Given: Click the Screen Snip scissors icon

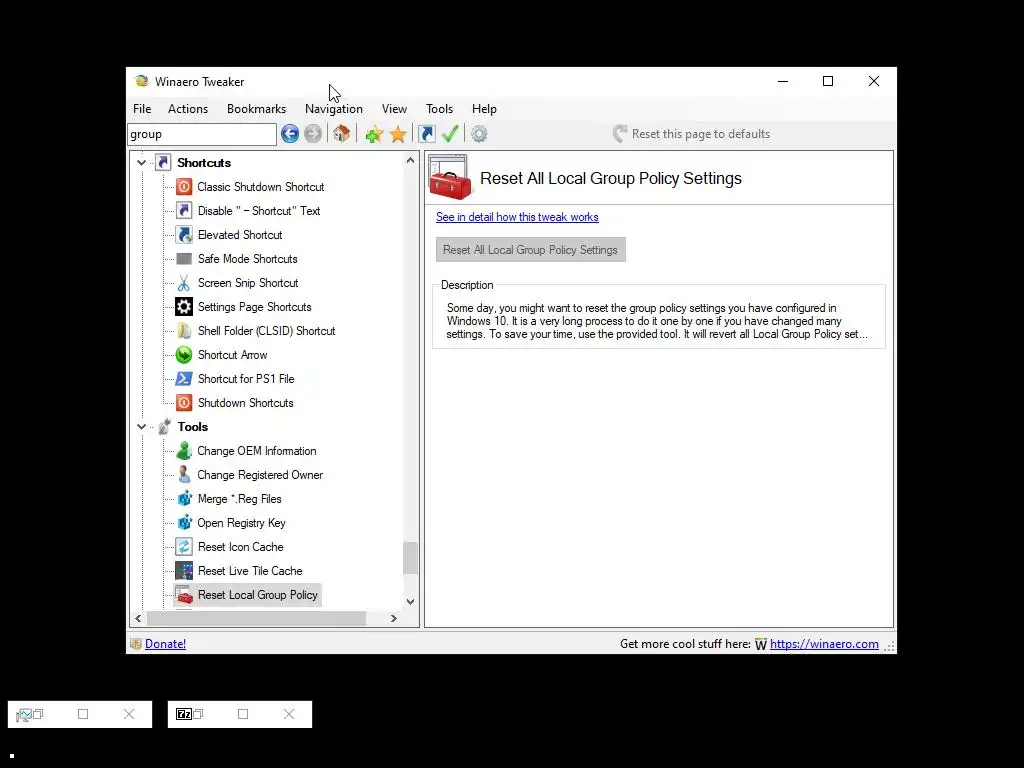Looking at the screenshot, I should [x=184, y=283].
